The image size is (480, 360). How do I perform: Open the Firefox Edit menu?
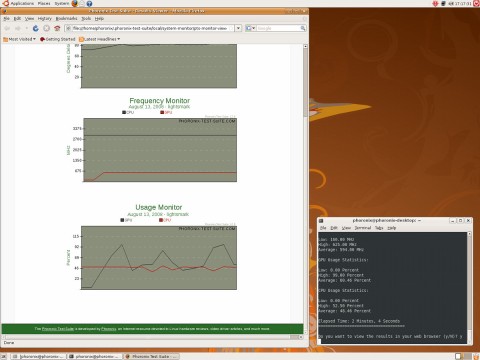[17, 19]
